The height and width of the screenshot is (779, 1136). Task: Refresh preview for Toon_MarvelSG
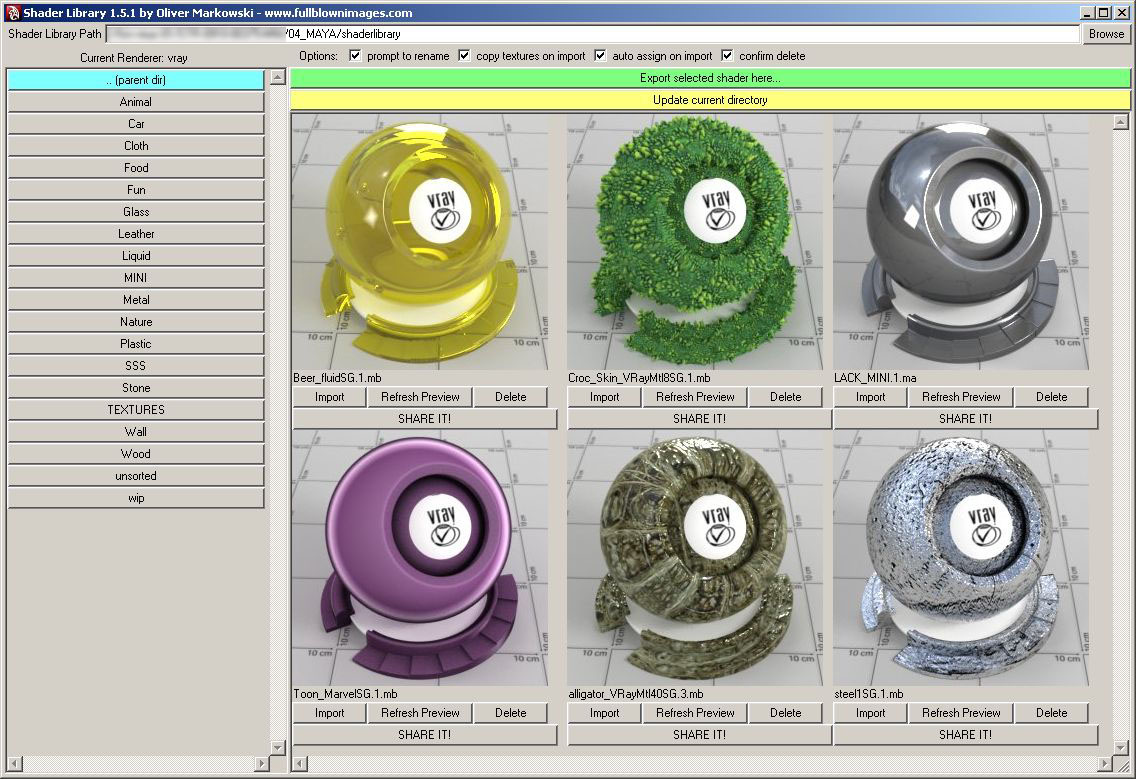420,713
